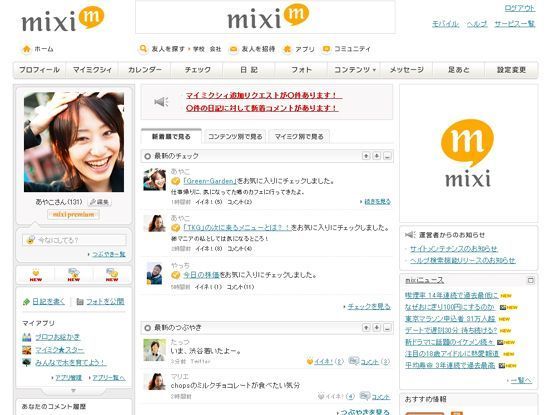Screen dimensions: 550x415
Task: Click the 友人を探す magnifier icon
Action: pyautogui.click(x=143, y=49)
